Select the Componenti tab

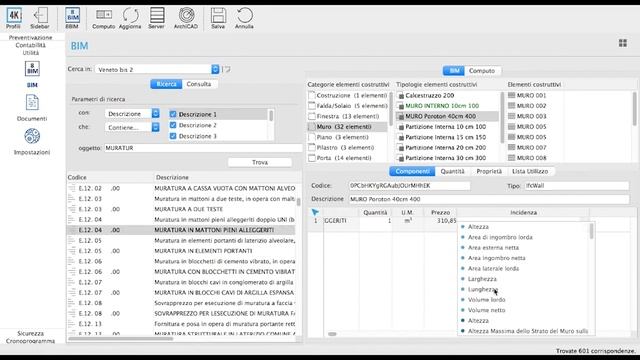tap(412, 171)
